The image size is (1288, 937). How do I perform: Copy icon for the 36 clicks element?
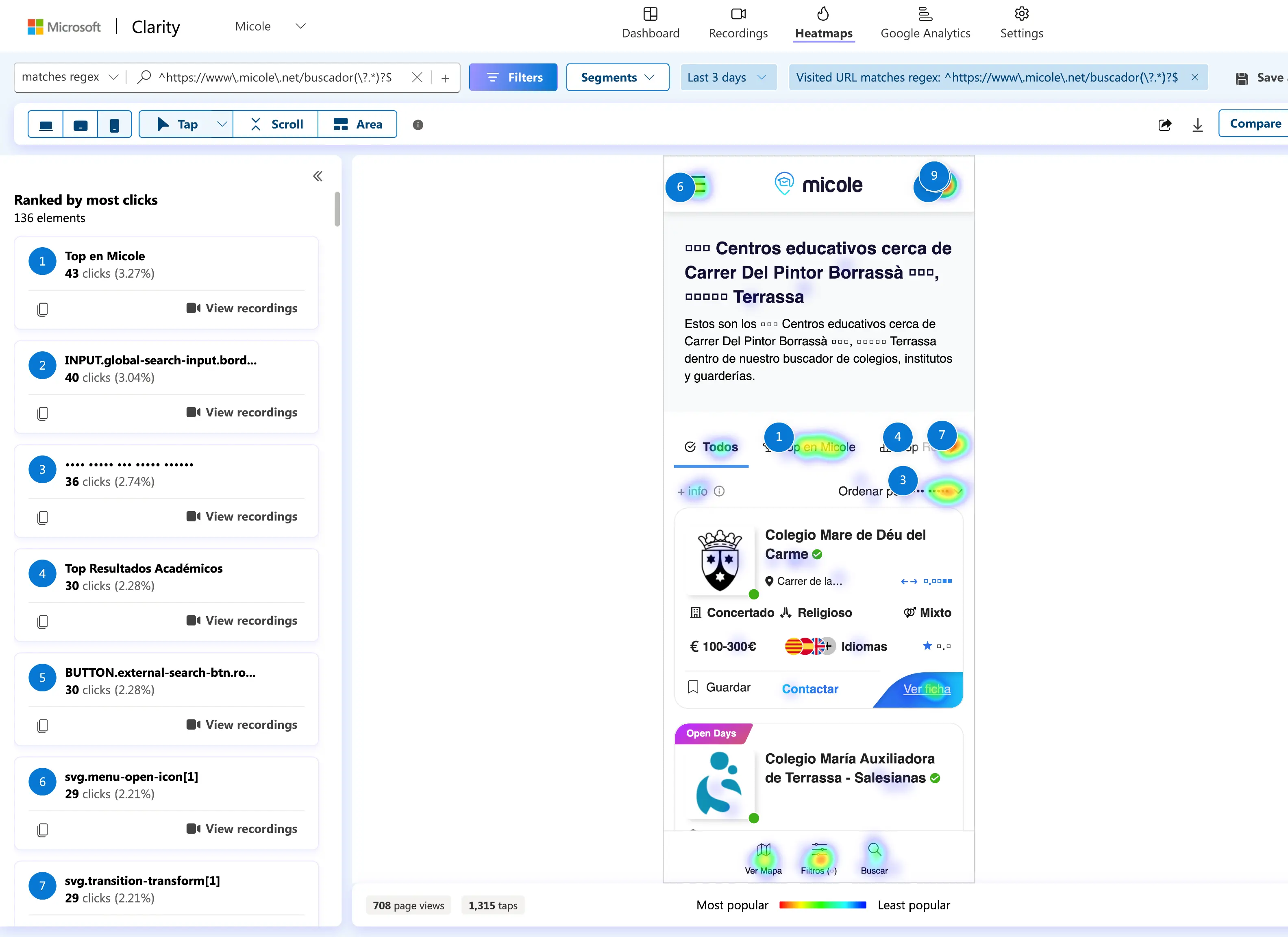click(43, 517)
